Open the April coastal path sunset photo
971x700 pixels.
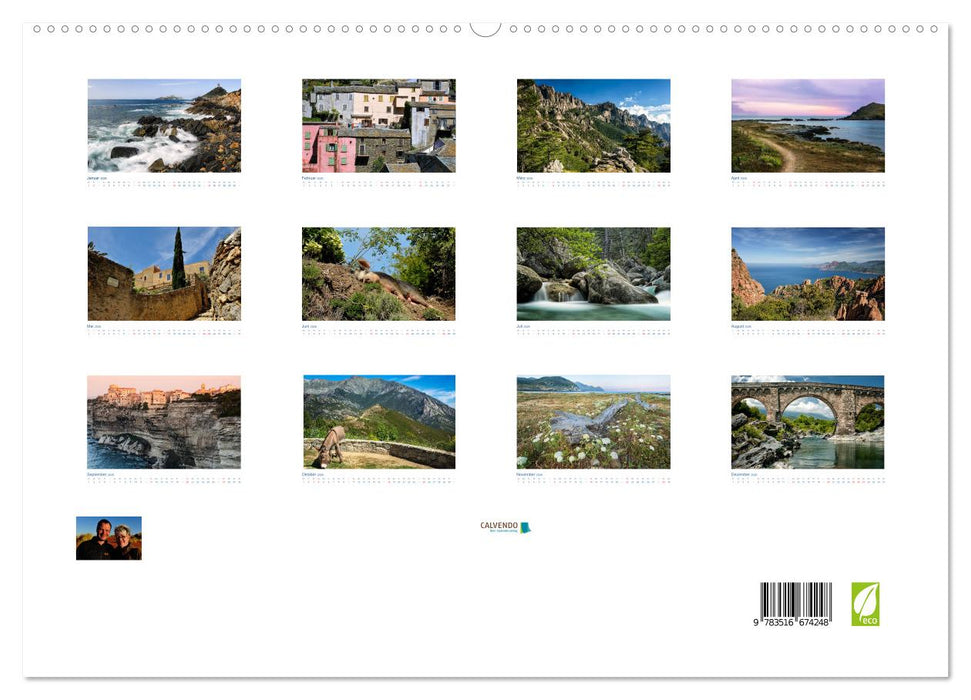[x=808, y=125]
